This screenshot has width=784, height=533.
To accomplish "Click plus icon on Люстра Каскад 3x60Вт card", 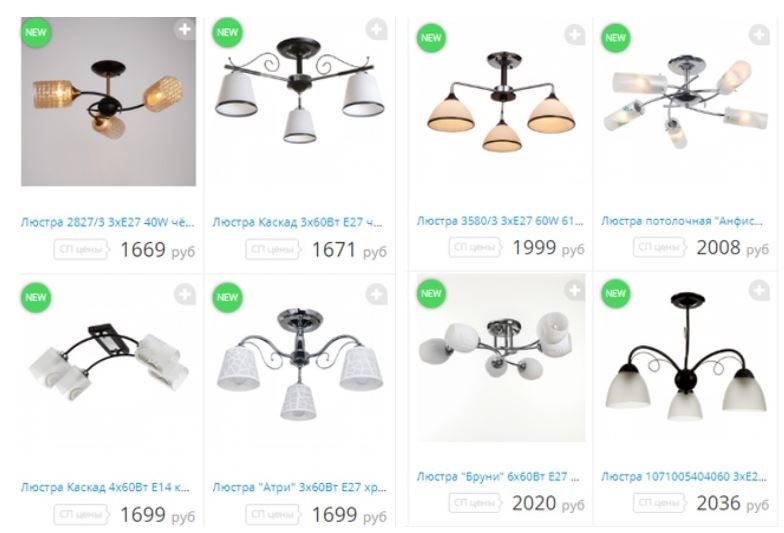I will [376, 30].
